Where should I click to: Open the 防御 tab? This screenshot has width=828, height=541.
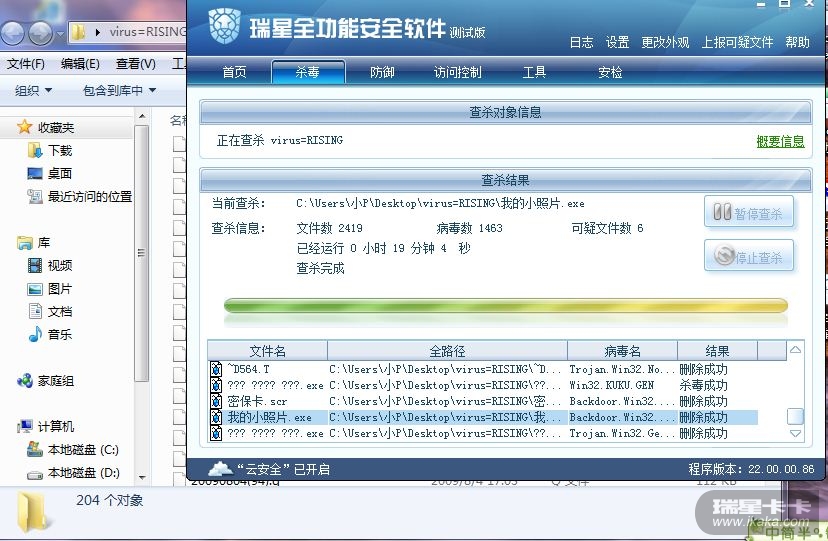(382, 72)
